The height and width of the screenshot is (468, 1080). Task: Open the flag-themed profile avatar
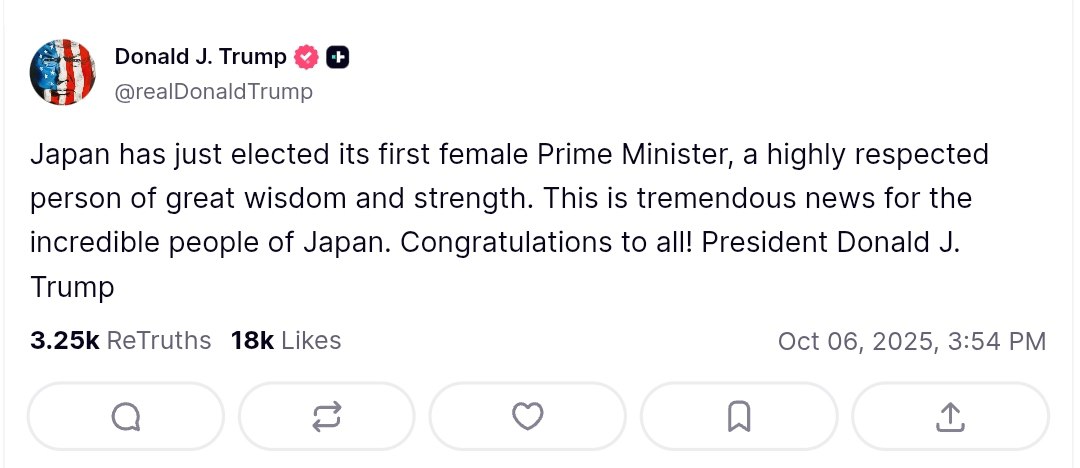(x=62, y=73)
